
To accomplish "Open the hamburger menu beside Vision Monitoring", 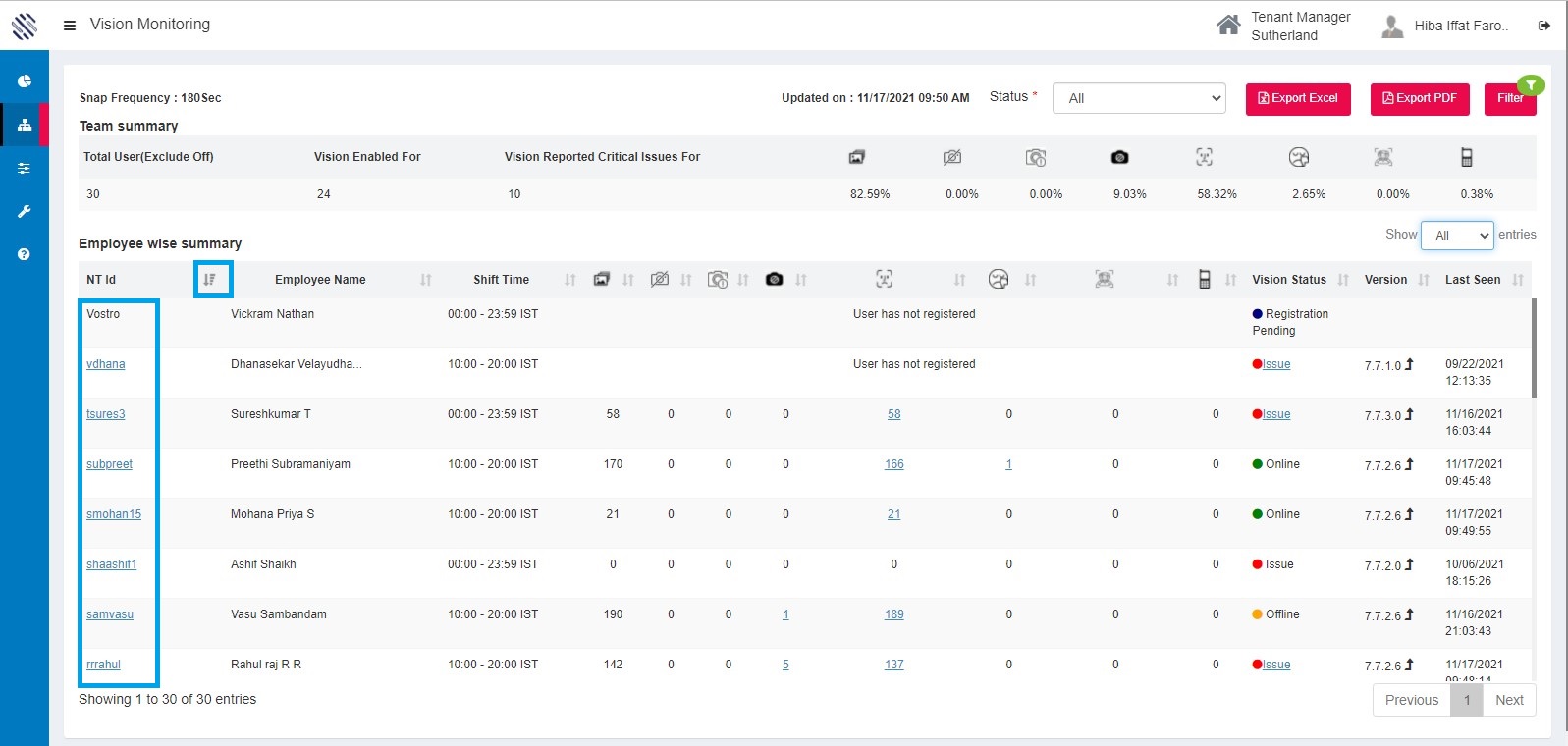I will 70,26.
